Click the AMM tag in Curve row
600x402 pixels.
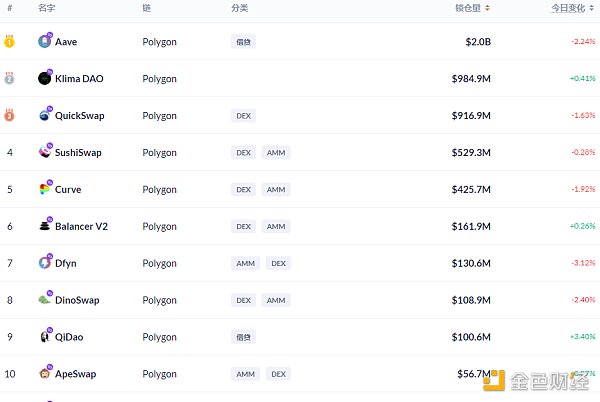tap(276, 190)
